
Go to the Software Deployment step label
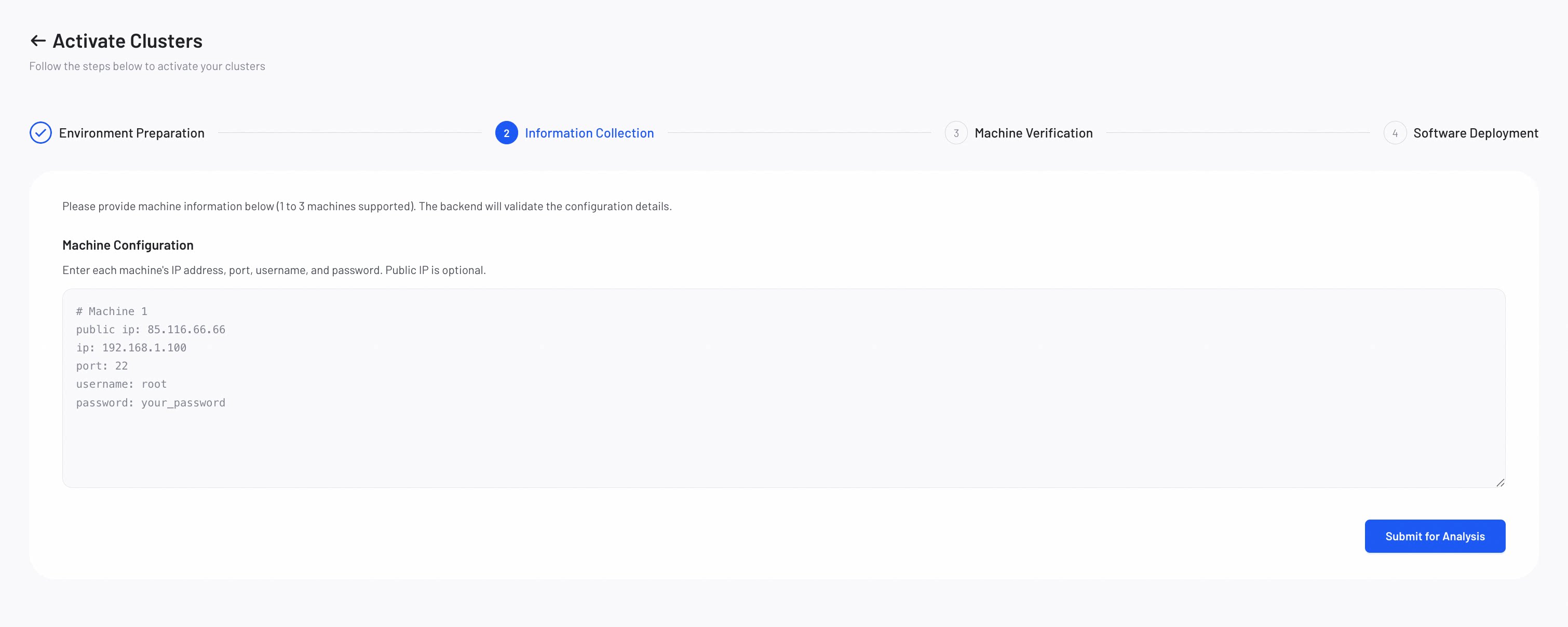[x=1476, y=133]
